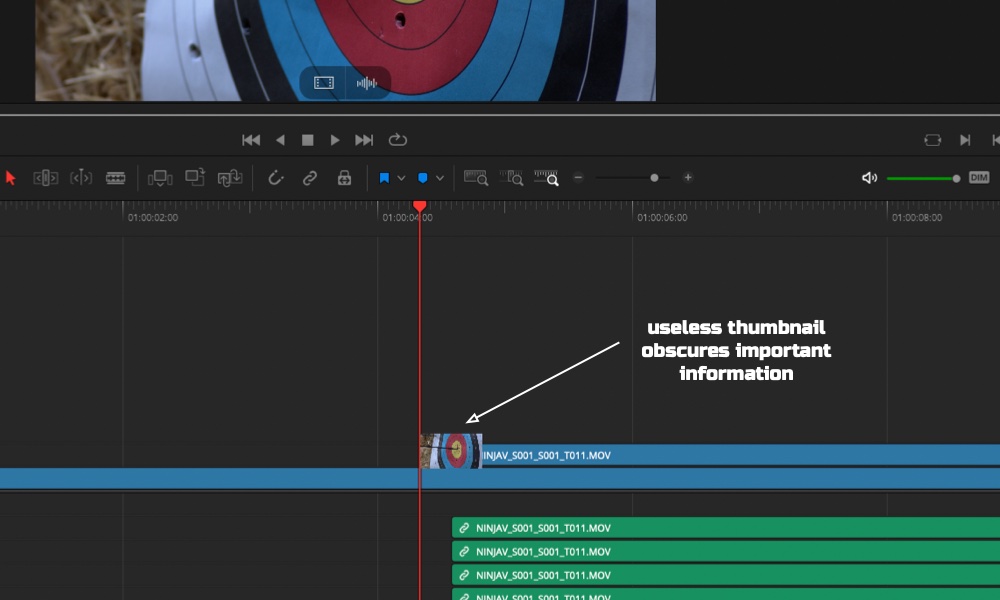Mute audio with the speaker icon
This screenshot has height=600, width=1000.
869,178
